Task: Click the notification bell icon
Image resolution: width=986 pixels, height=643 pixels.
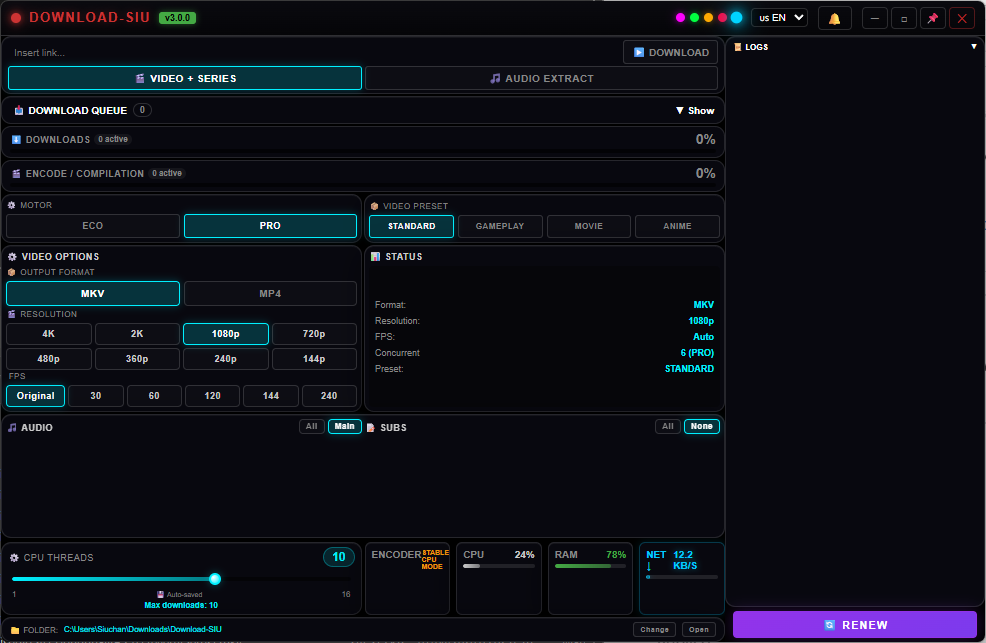Action: coord(834,18)
